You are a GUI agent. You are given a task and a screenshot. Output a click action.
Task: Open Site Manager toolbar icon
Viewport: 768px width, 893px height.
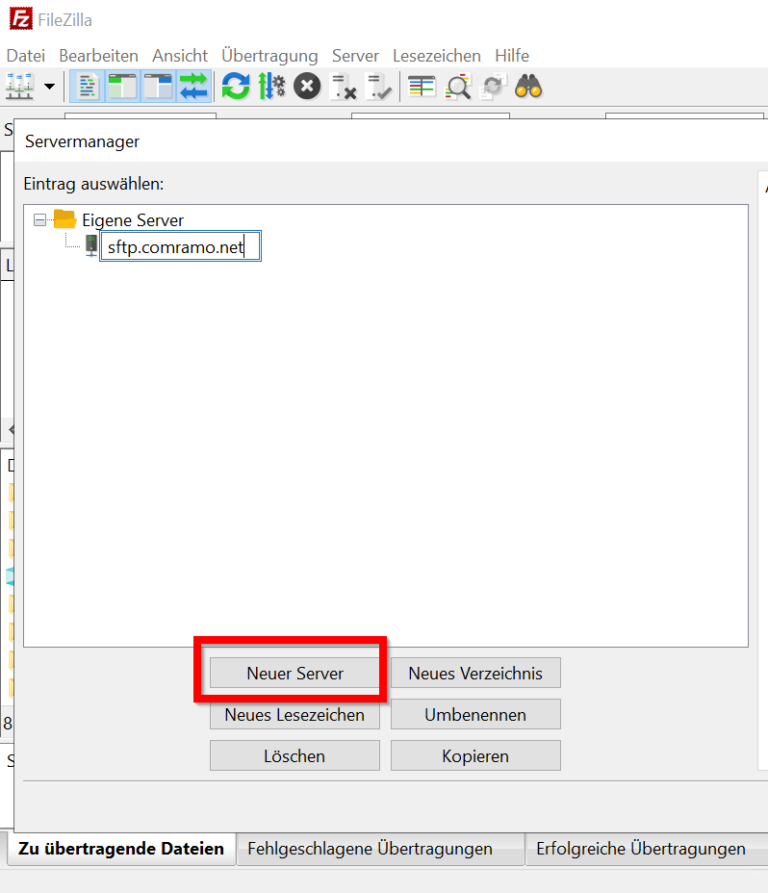point(20,87)
